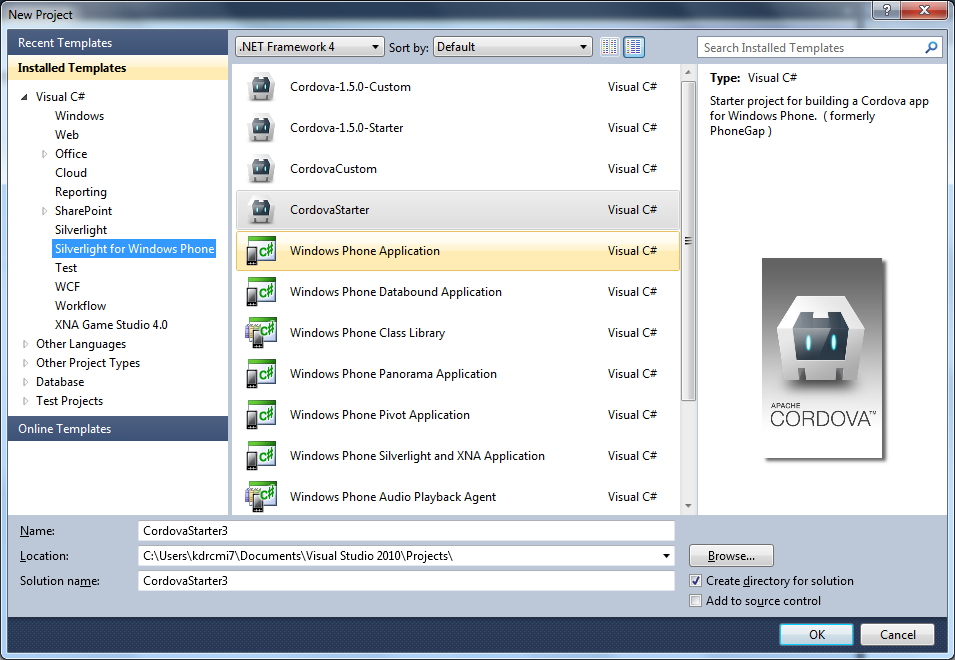
Task: Open the .NET Framework 4 dropdown
Action: (309, 47)
